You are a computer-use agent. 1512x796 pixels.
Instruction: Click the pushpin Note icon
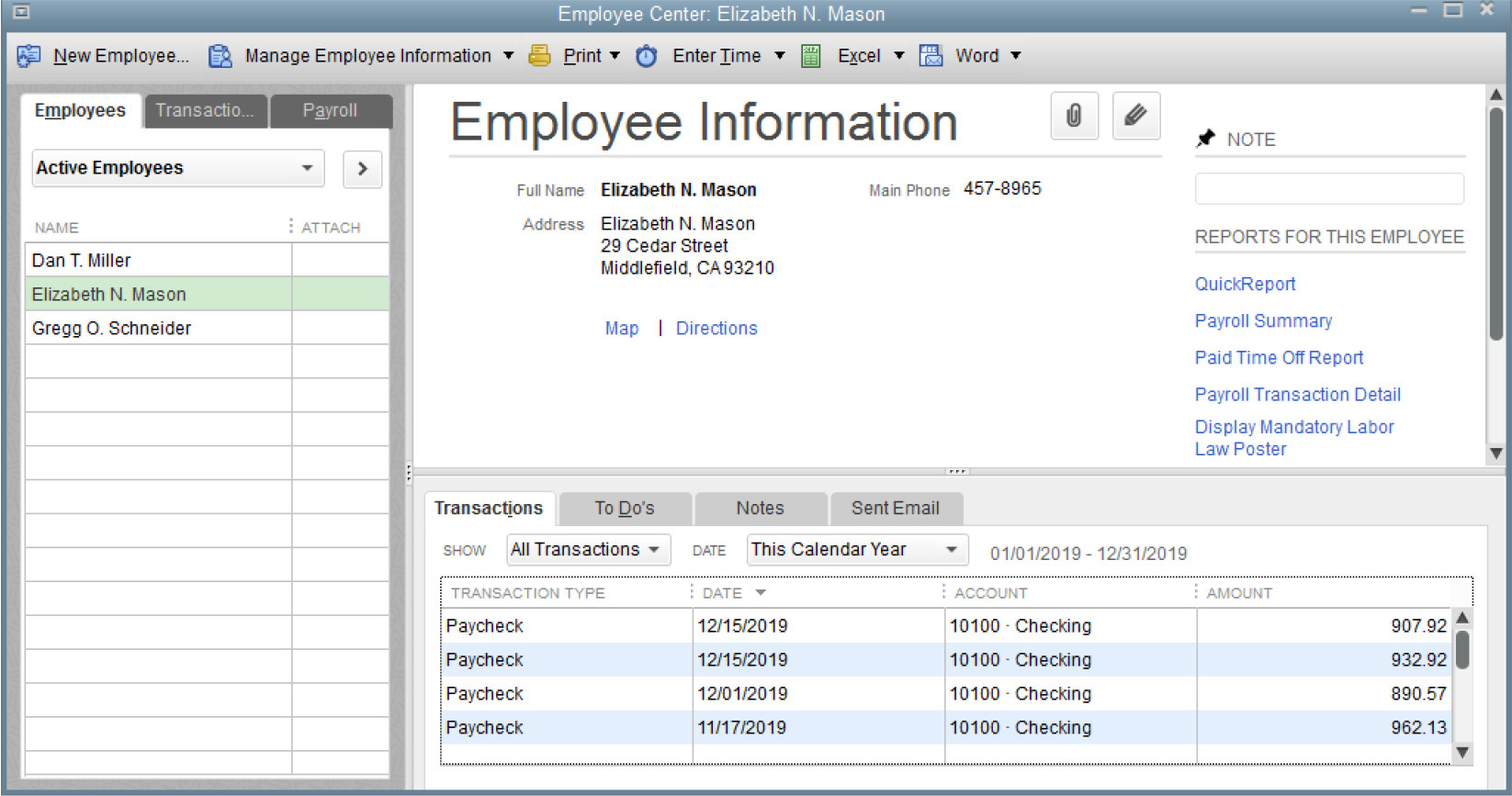1205,139
